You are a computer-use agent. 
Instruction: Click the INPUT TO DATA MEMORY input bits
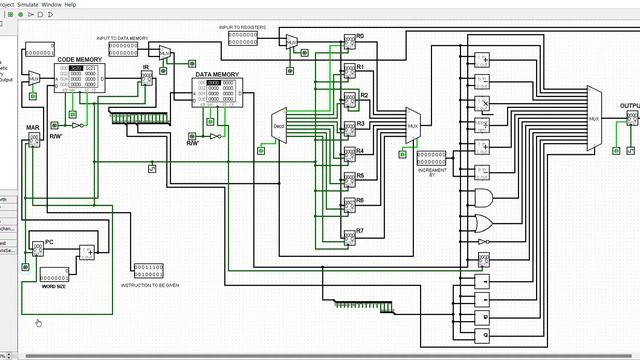[123, 49]
